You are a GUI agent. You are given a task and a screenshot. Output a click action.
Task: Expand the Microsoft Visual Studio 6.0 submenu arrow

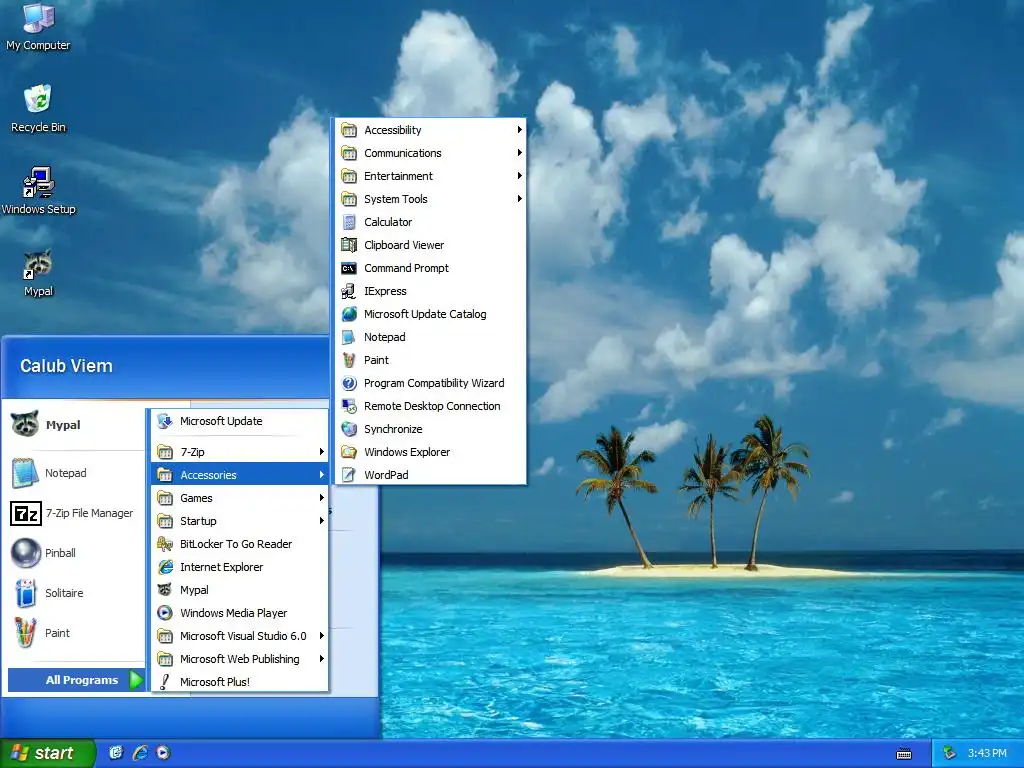pyautogui.click(x=321, y=635)
